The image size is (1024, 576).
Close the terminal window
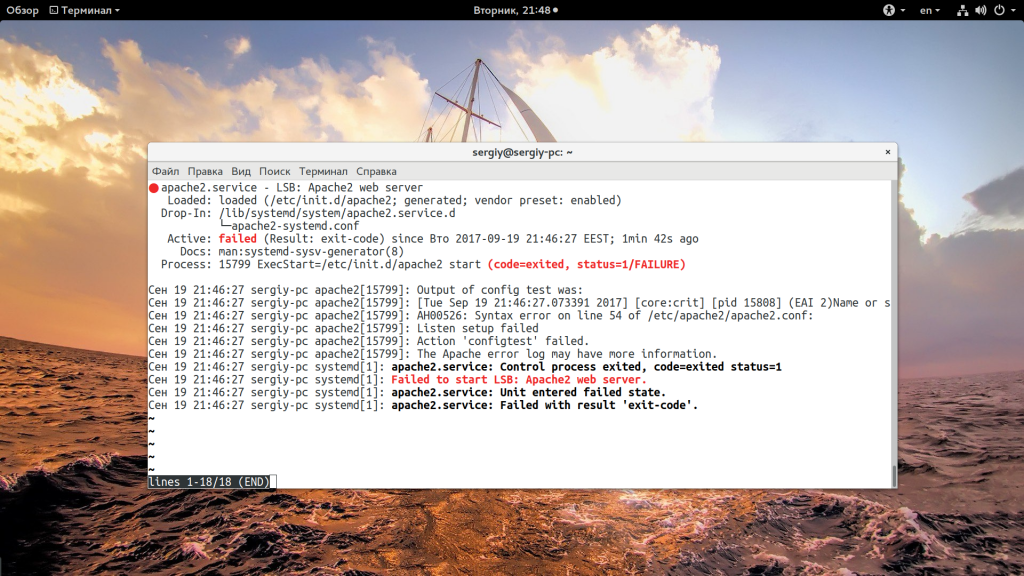(887, 152)
